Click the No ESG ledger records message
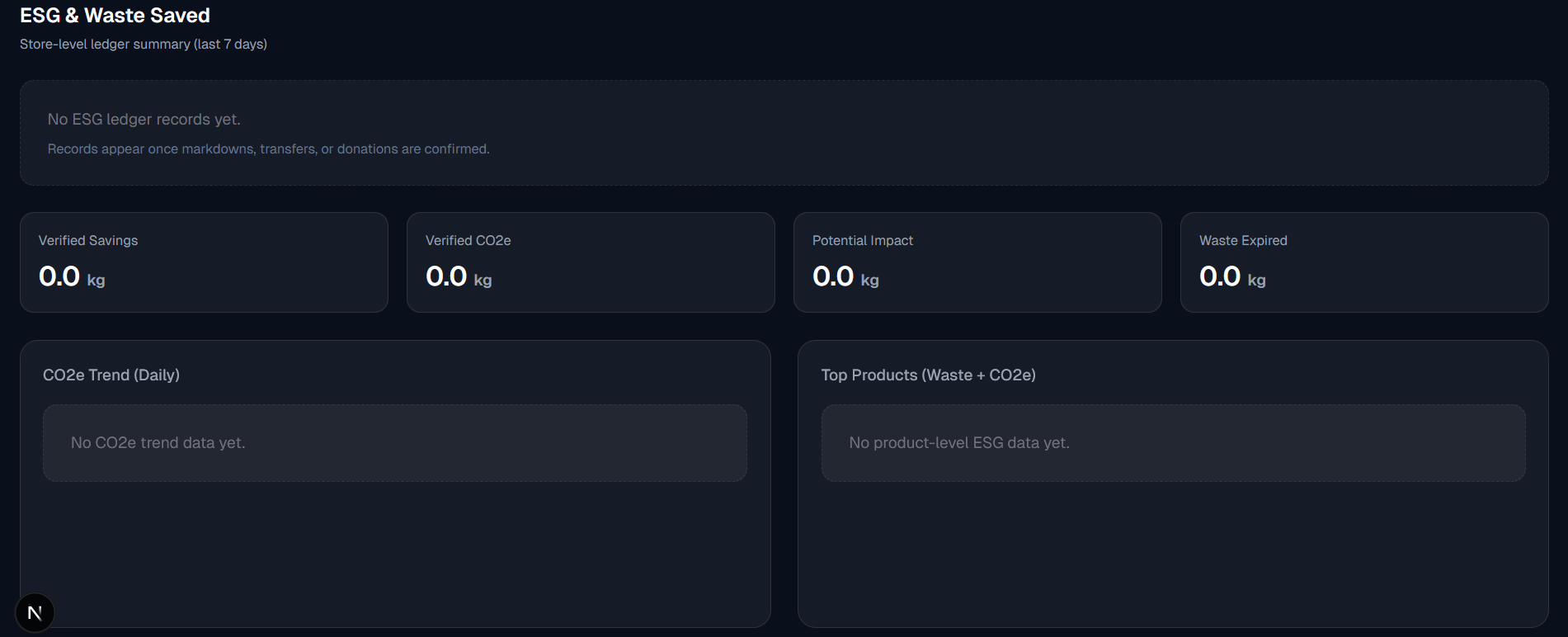The image size is (1568, 637). pos(144,120)
